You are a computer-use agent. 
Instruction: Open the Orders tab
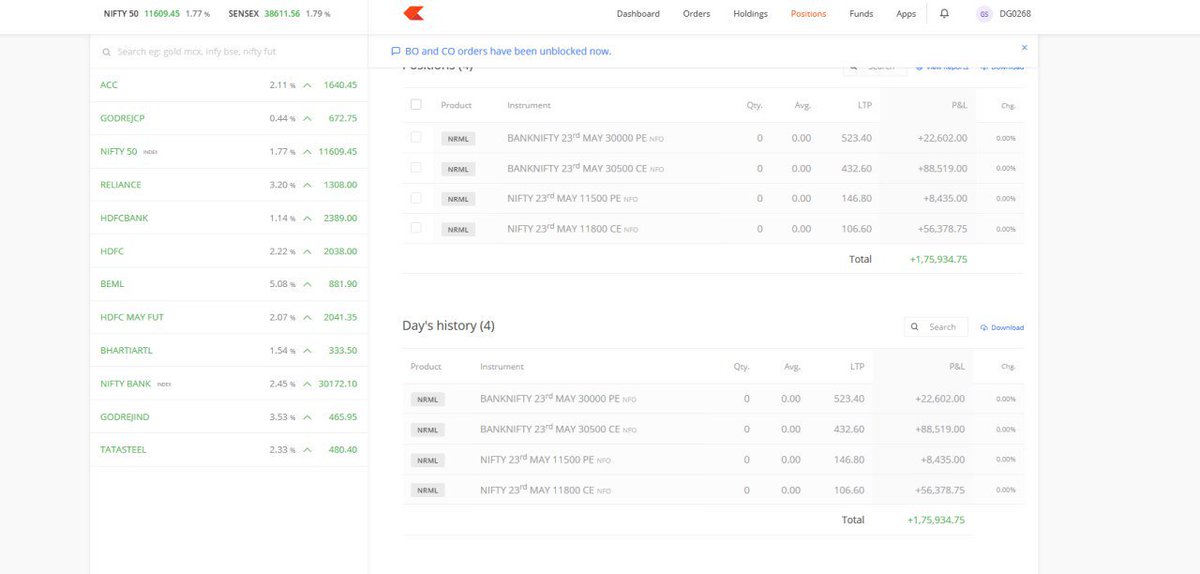(696, 14)
